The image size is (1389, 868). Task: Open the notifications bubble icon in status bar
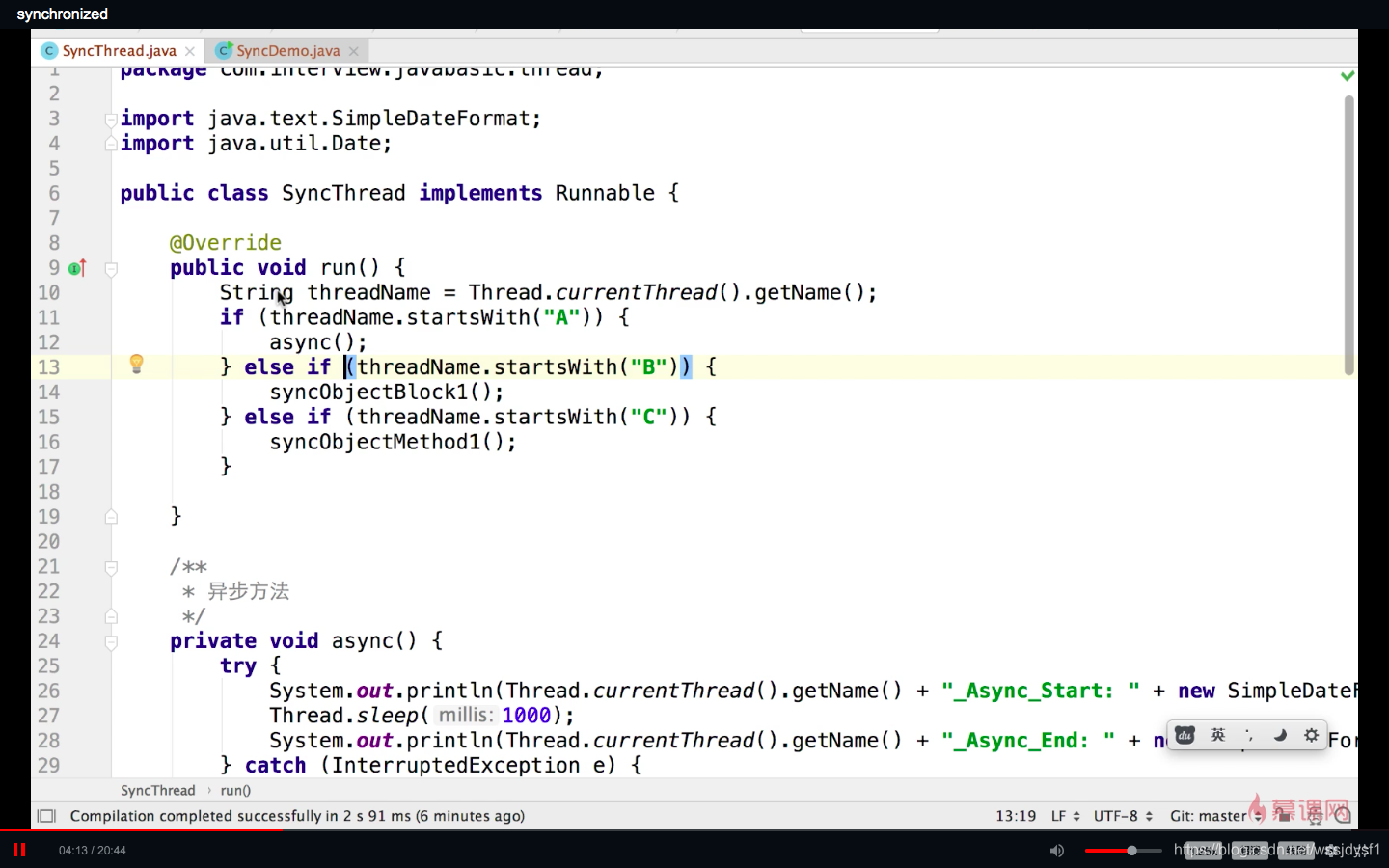point(1344,816)
